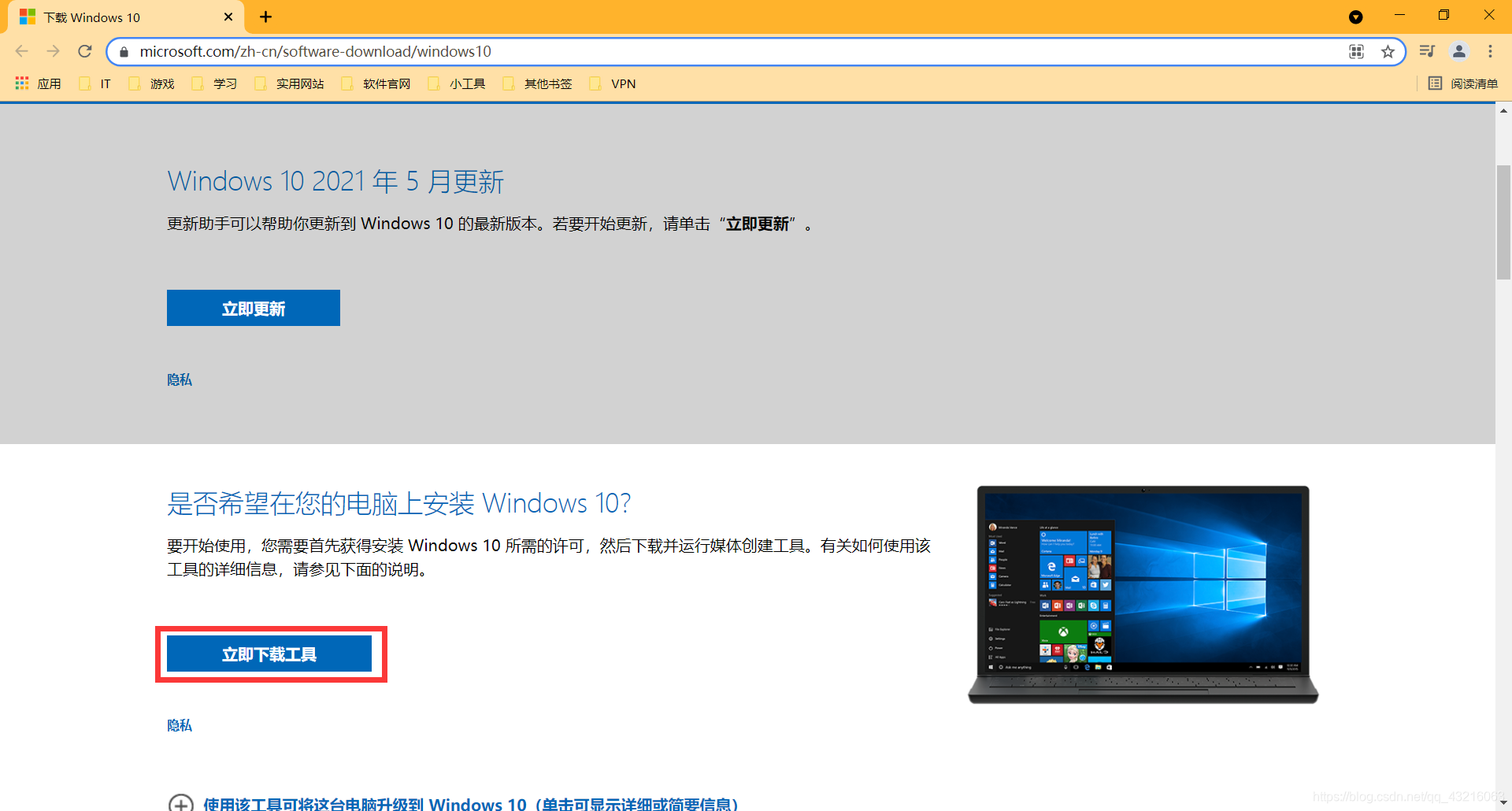Open the 小工具 bookmark folder
Image resolution: width=1512 pixels, height=811 pixels.
coord(456,83)
